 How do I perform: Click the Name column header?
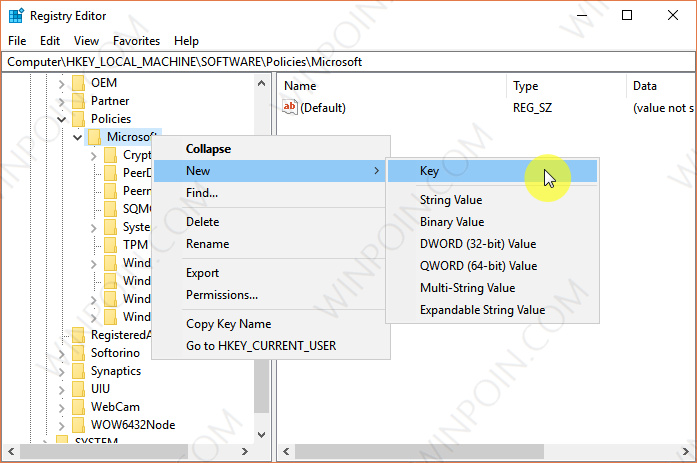392,86
